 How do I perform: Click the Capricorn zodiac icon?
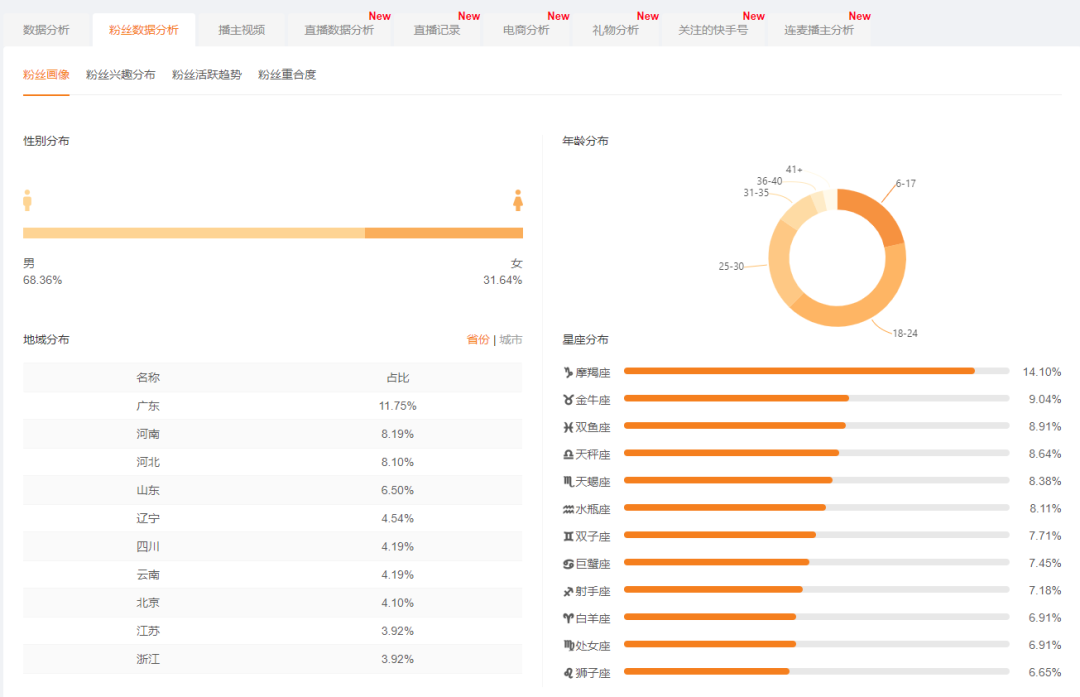pos(568,372)
